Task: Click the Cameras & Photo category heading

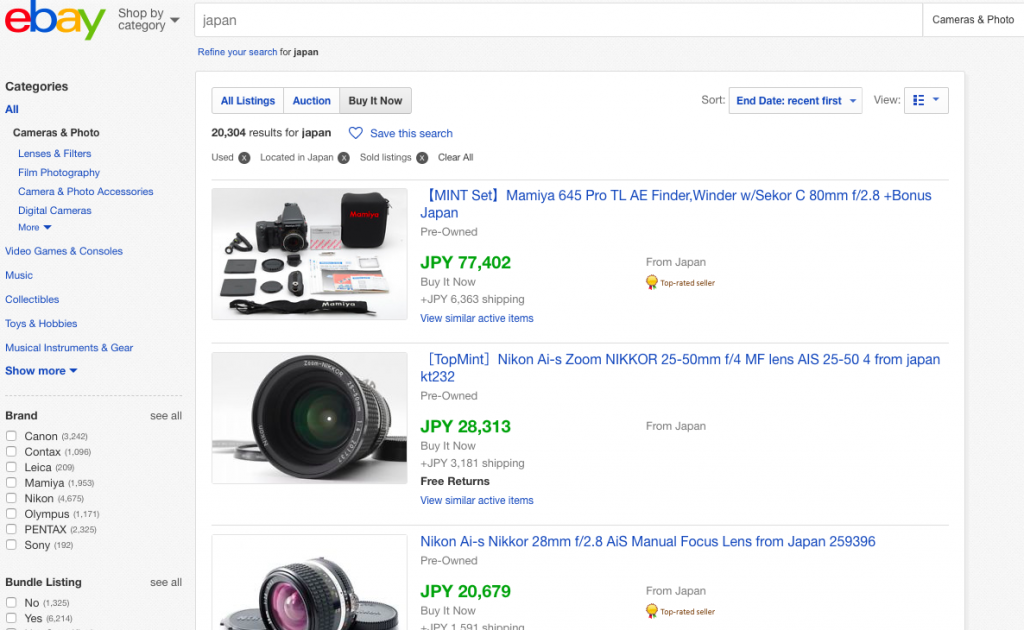Action: coord(56,133)
